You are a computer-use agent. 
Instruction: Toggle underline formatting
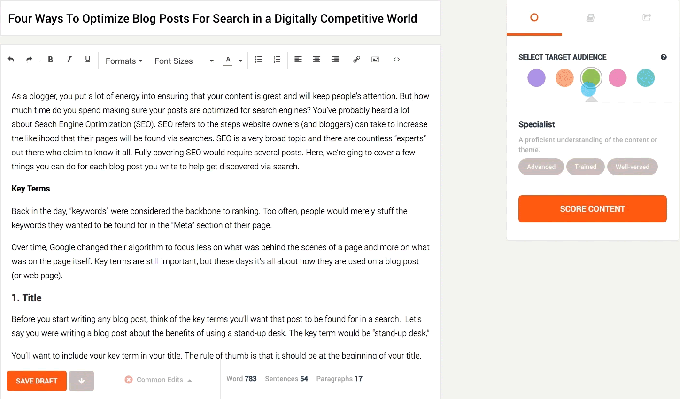87,59
